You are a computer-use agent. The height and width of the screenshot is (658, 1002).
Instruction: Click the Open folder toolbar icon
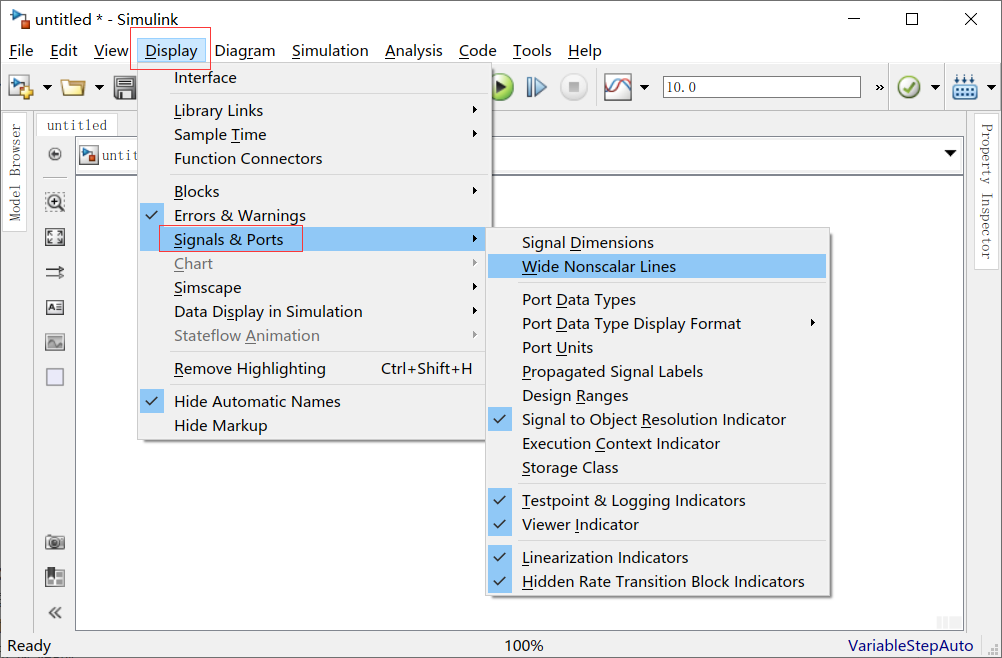coord(73,87)
